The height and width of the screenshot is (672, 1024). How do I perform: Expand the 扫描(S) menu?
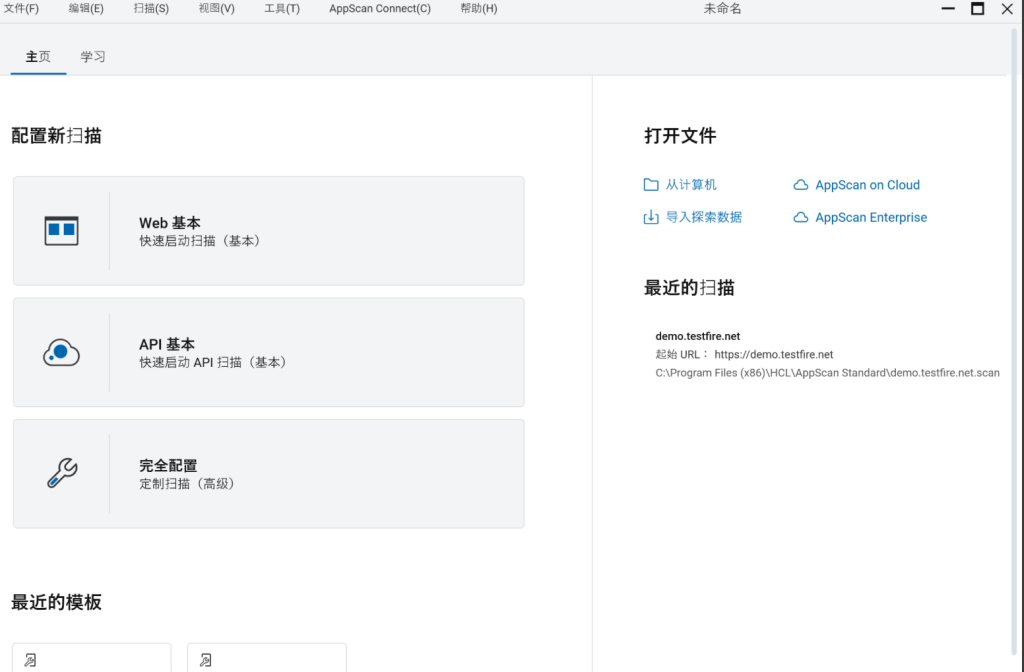pyautogui.click(x=150, y=8)
